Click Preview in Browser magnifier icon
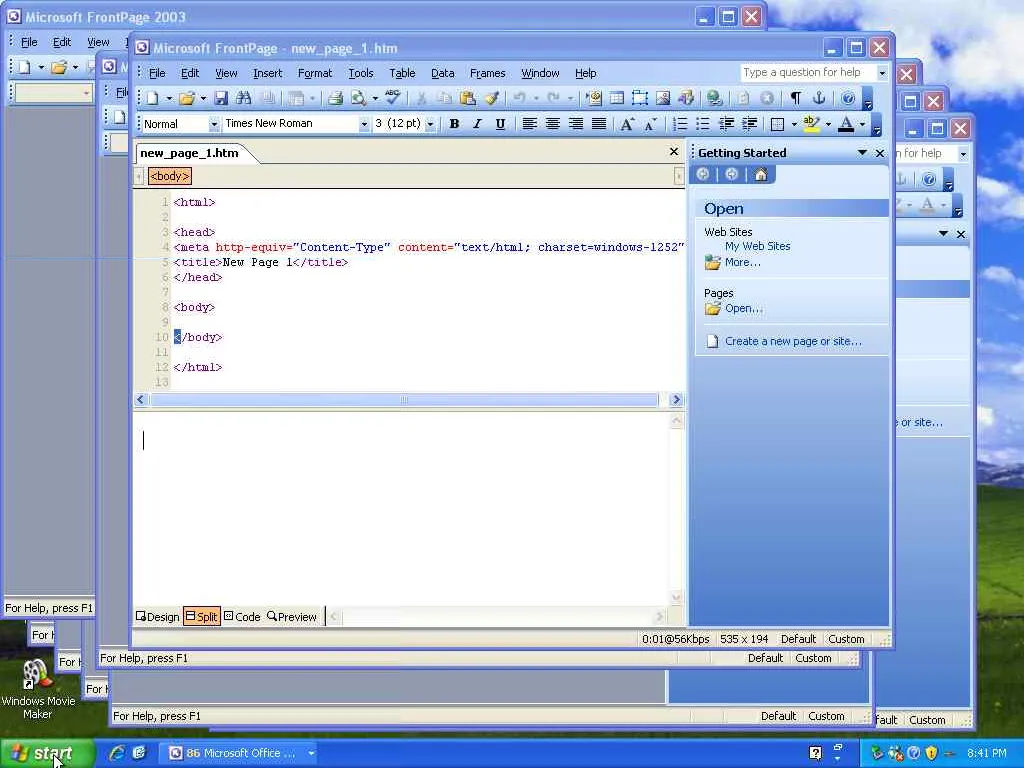The image size is (1024, 768). click(x=358, y=99)
